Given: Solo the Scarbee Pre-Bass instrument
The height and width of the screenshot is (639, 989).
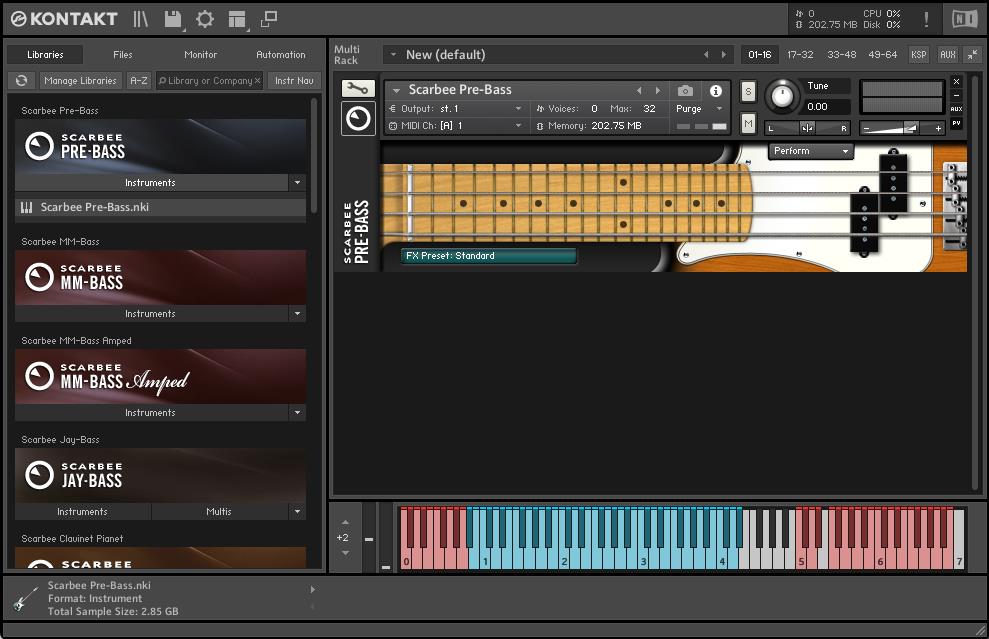Looking at the screenshot, I should (x=748, y=92).
